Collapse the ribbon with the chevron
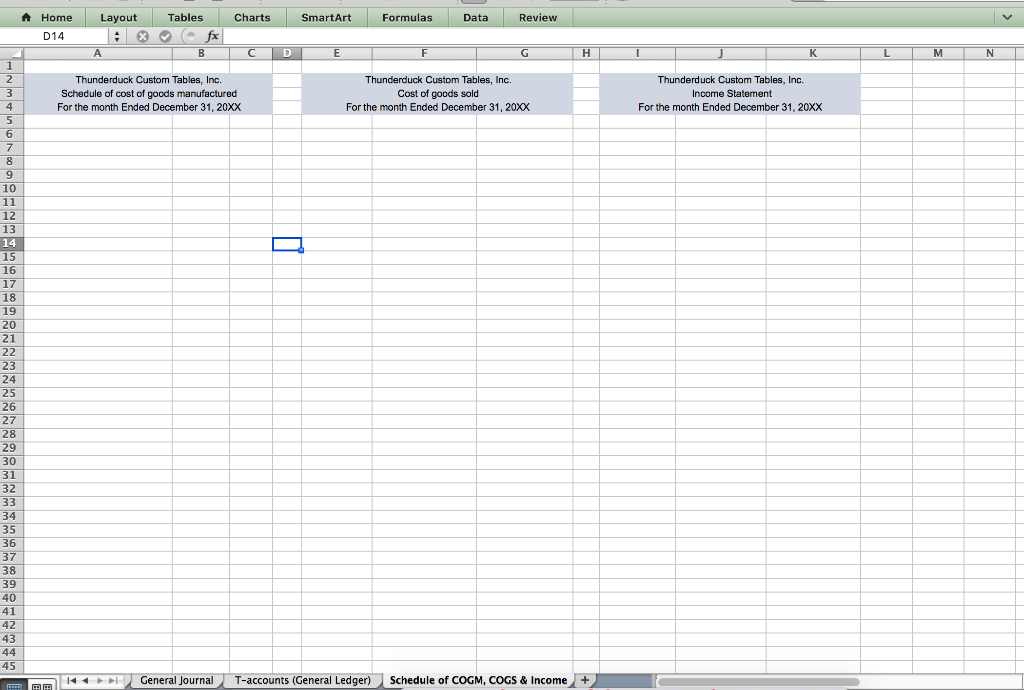 [x=1007, y=18]
